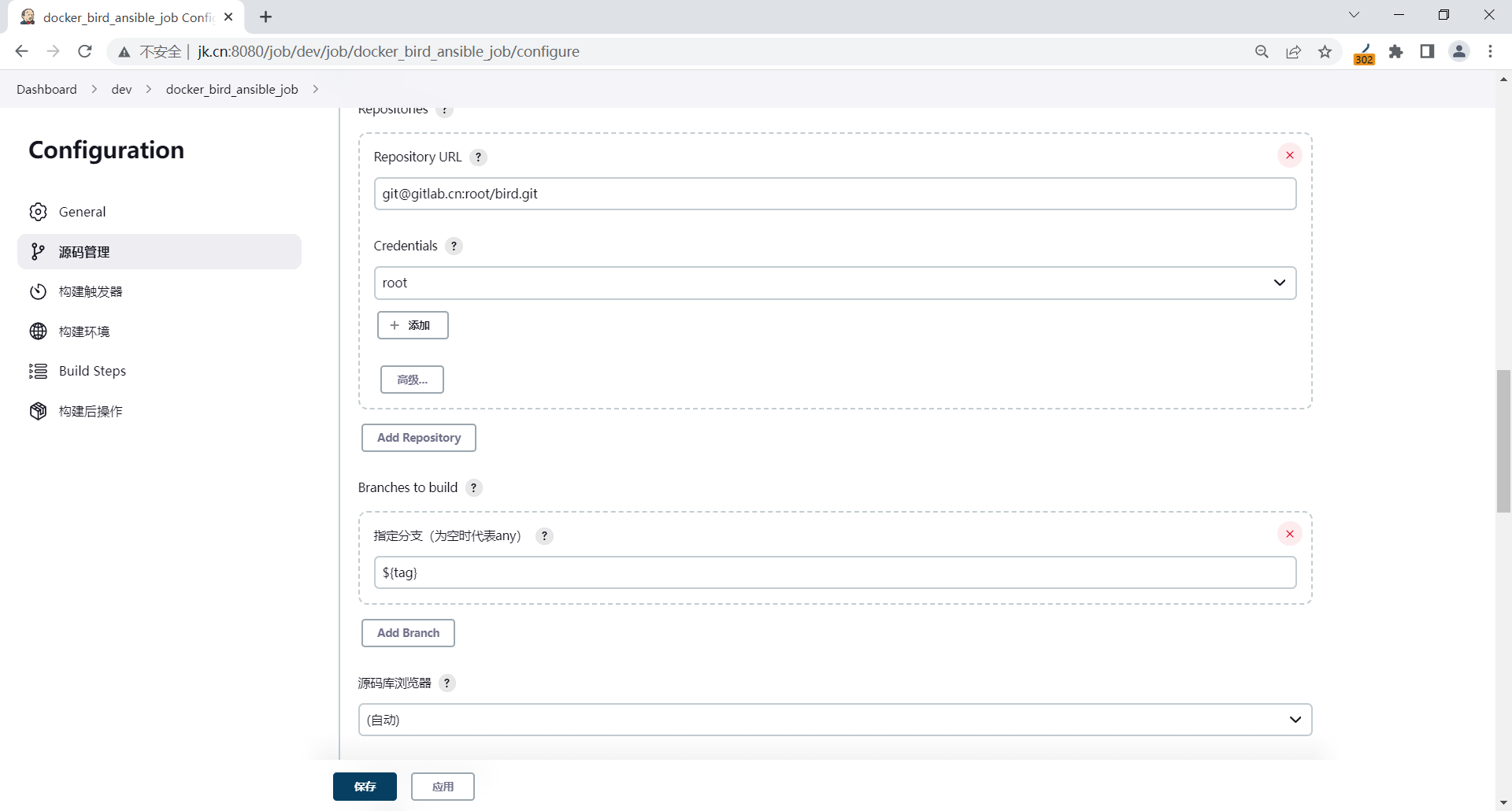Click the scrollbar down arrow
This screenshot has height=811, width=1512.
click(1503, 802)
